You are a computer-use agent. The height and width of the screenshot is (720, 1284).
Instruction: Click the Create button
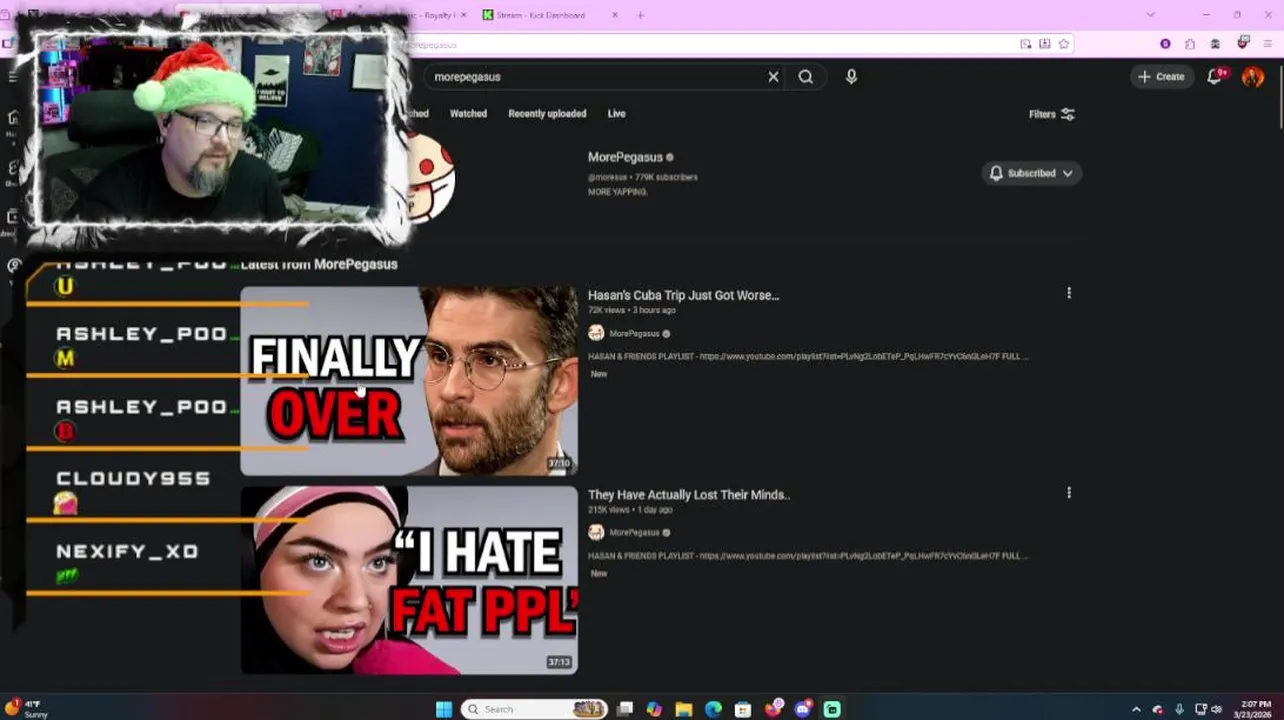pyautogui.click(x=1160, y=76)
